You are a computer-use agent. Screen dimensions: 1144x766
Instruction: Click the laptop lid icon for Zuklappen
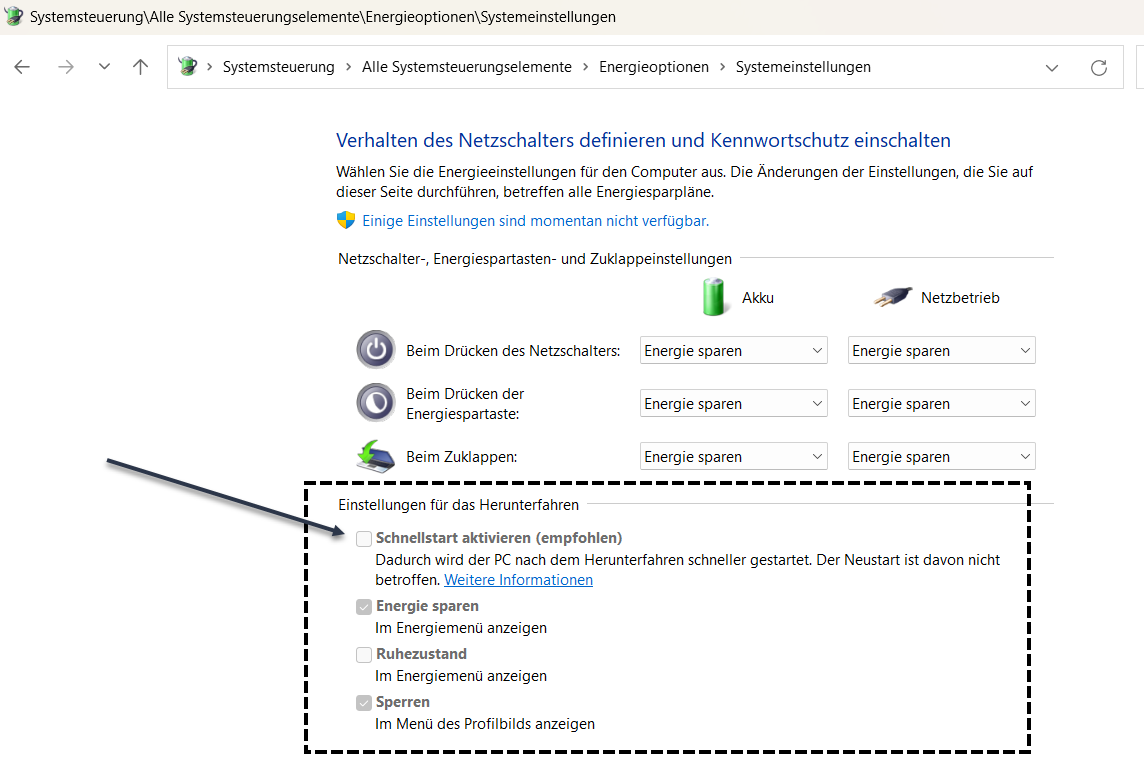click(375, 456)
